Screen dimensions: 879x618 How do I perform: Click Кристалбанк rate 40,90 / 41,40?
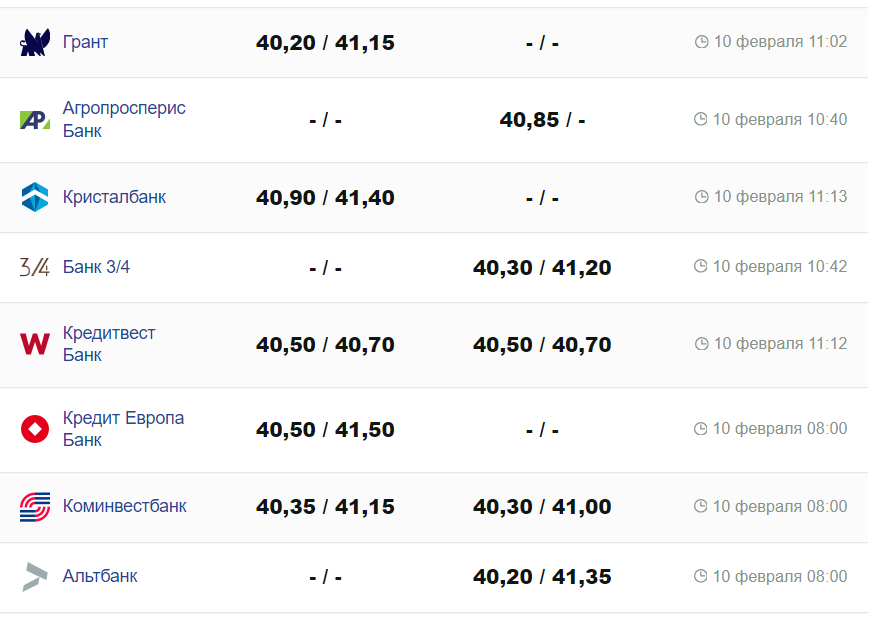(x=325, y=198)
